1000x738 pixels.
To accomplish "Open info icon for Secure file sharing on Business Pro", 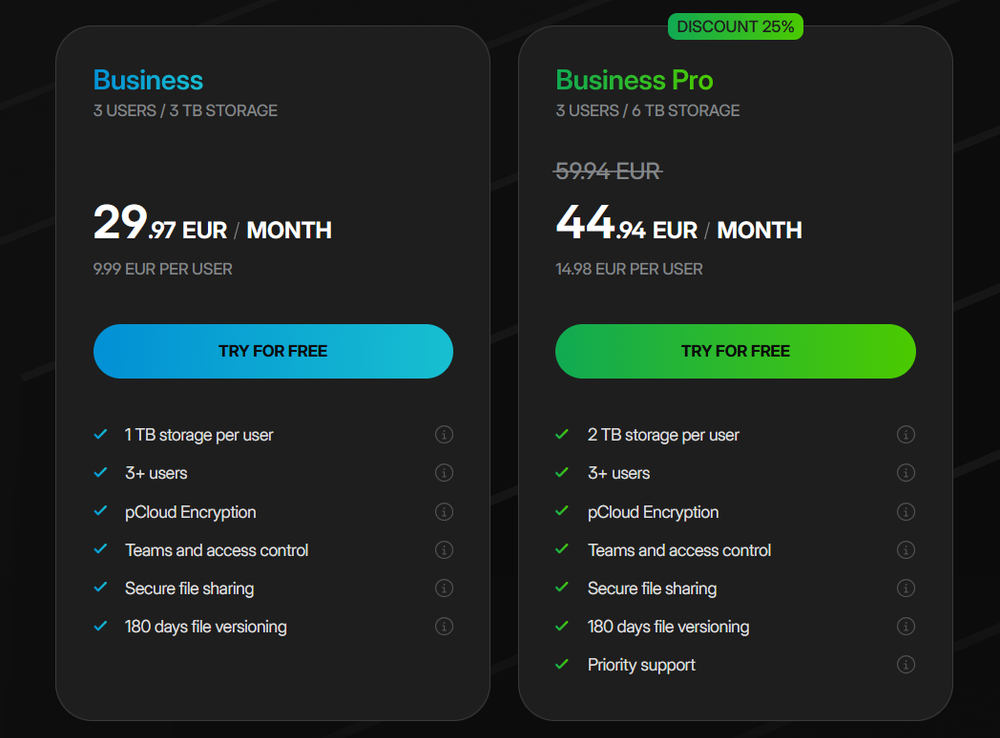I will coord(906,588).
